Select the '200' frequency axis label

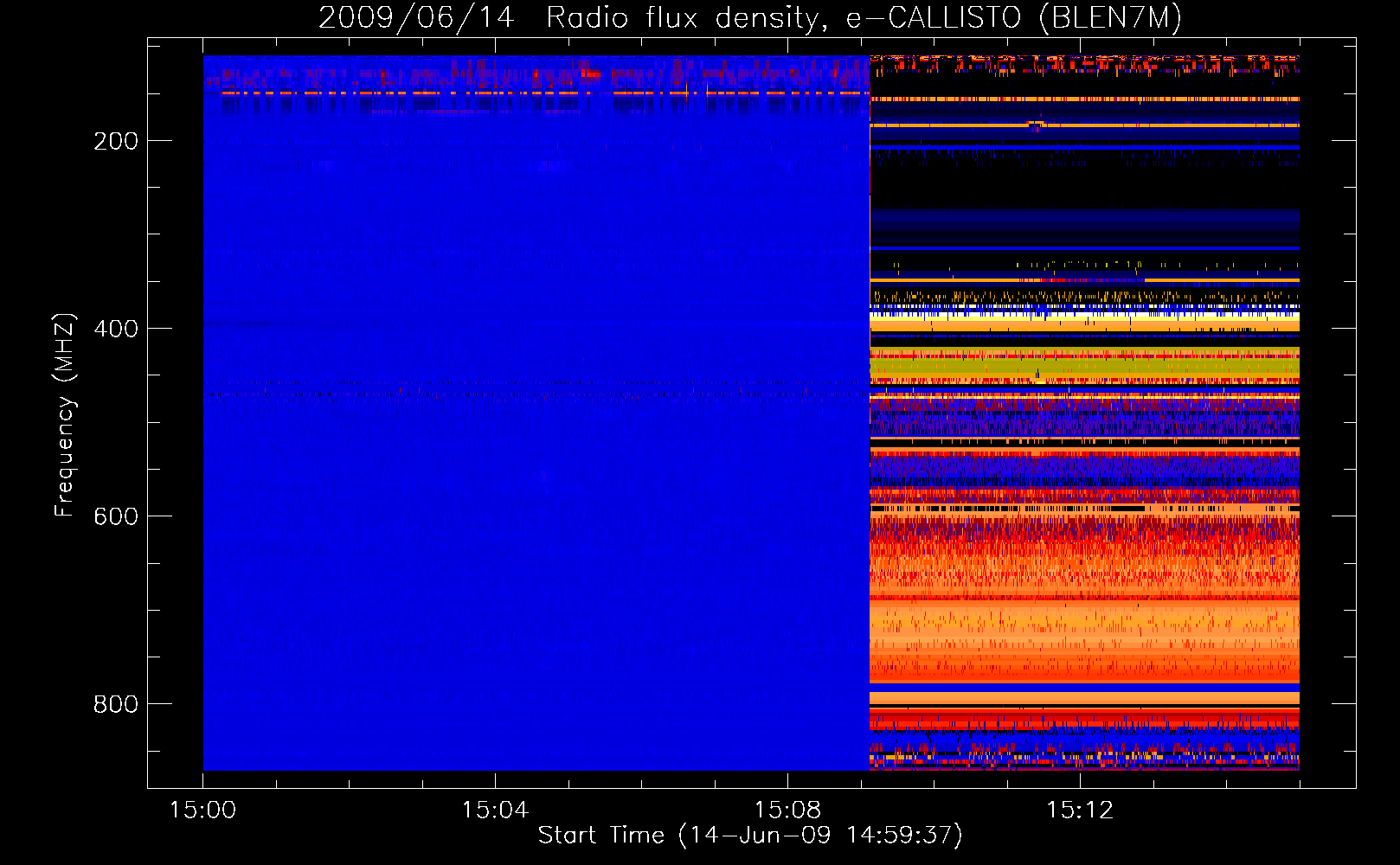pyautogui.click(x=116, y=141)
